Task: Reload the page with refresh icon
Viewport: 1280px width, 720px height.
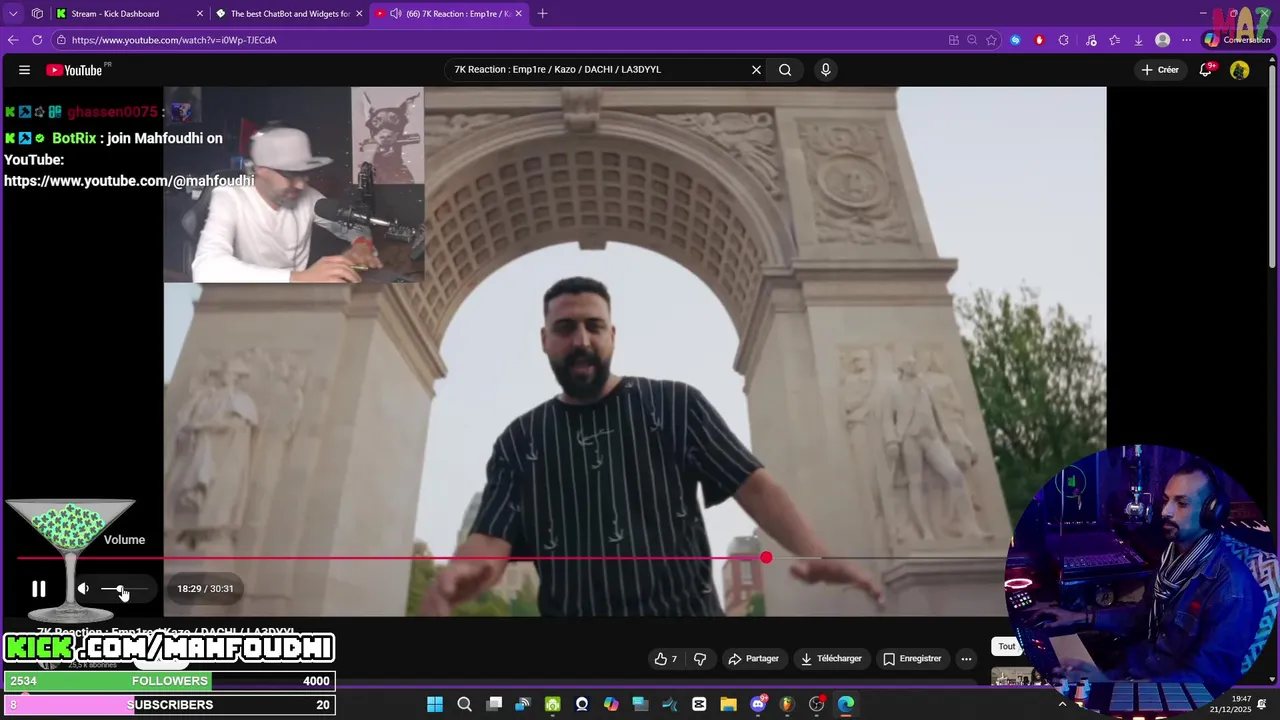Action: pos(37,40)
